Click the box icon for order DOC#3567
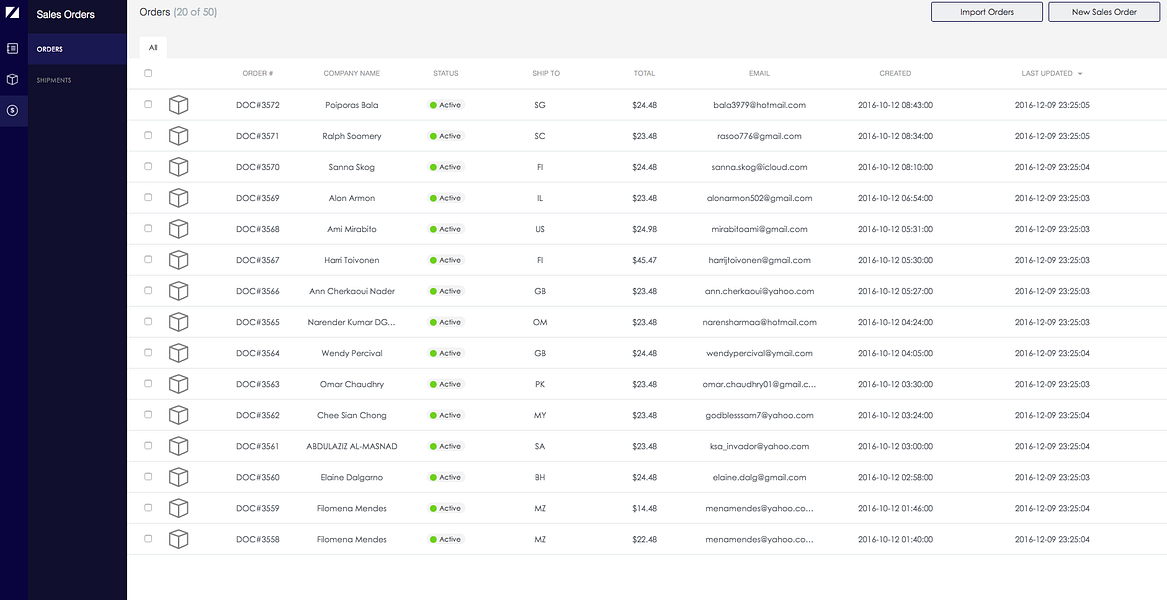1167x600 pixels. click(178, 260)
